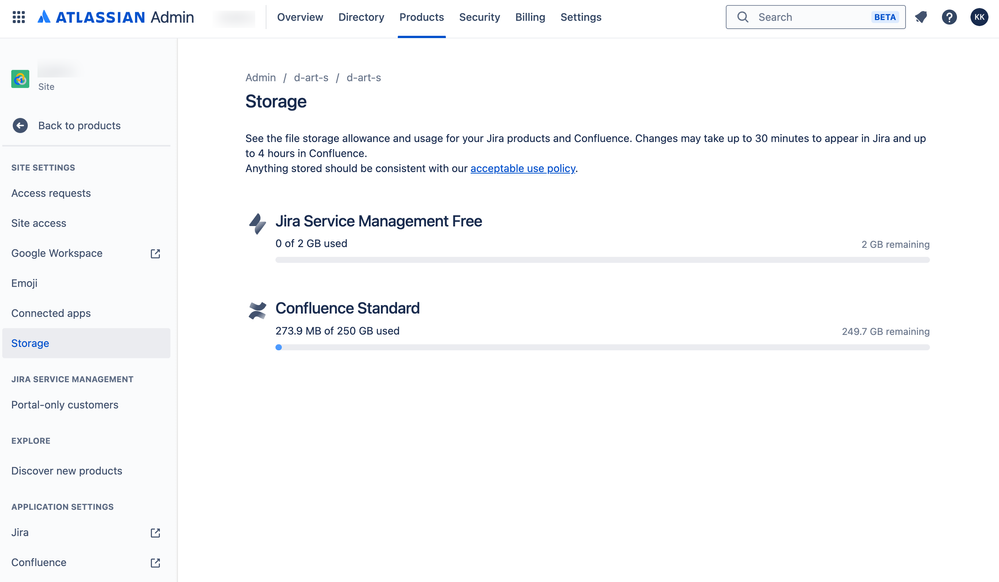The width and height of the screenshot is (999, 582).
Task: Click '2 GB remaining' label
Action: tap(895, 245)
